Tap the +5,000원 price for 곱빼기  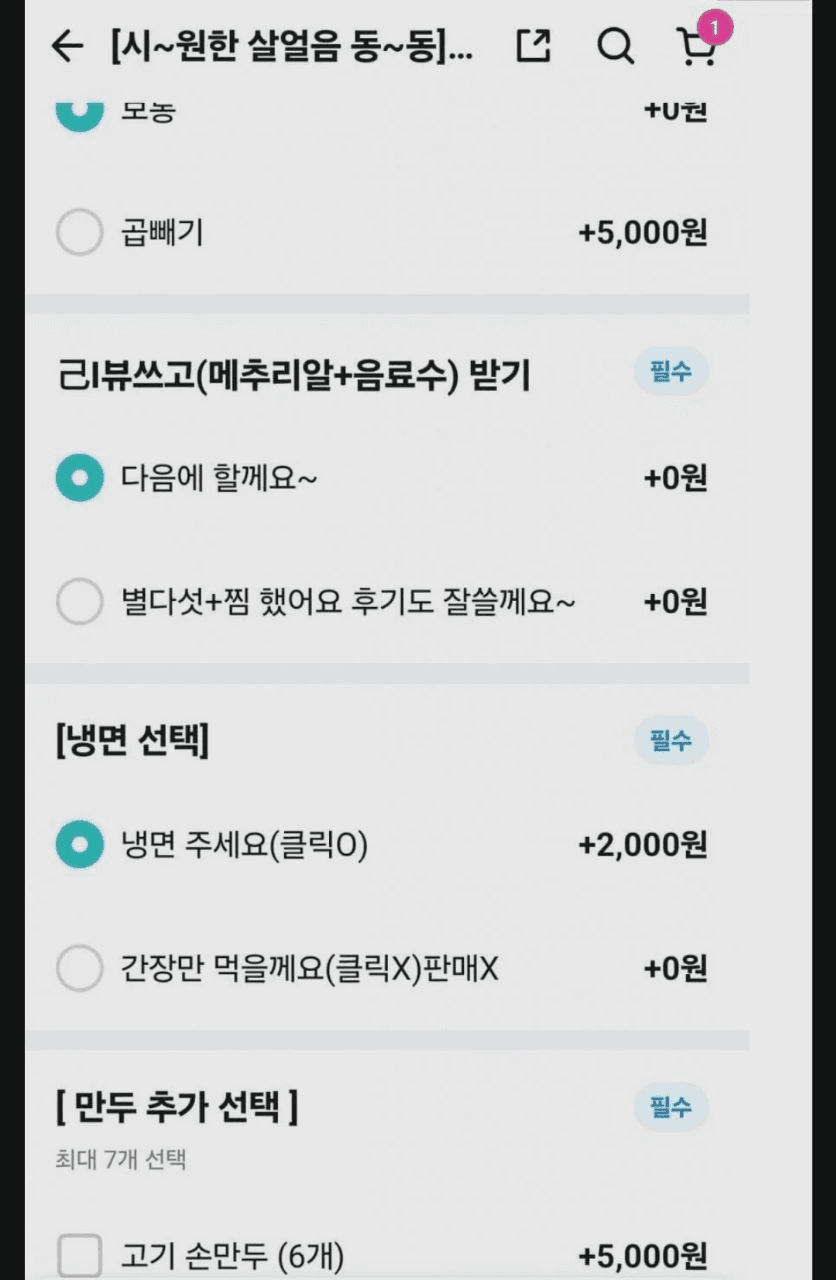(643, 233)
